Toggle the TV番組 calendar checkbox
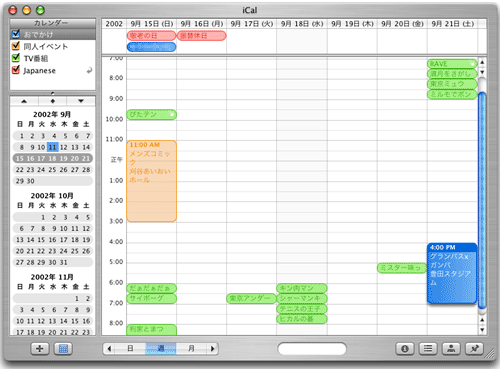500x369 pixels. pyautogui.click(x=16, y=58)
